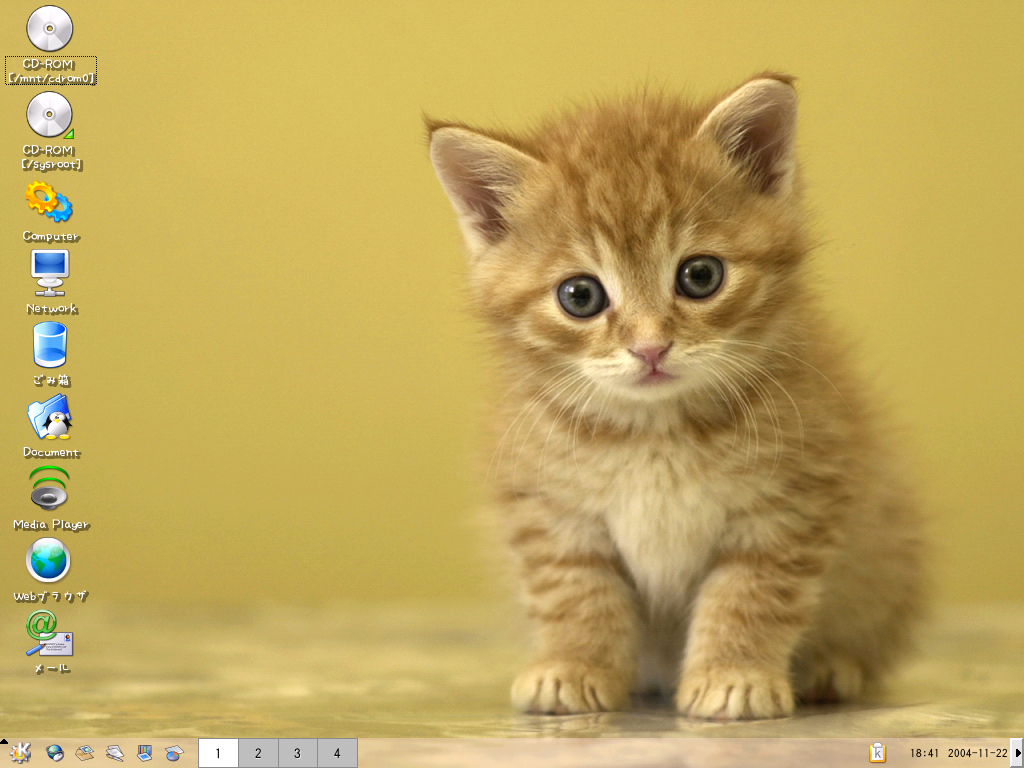Click the clock showing 18:41
Screen dimensions: 1024x768
[x=924, y=753]
